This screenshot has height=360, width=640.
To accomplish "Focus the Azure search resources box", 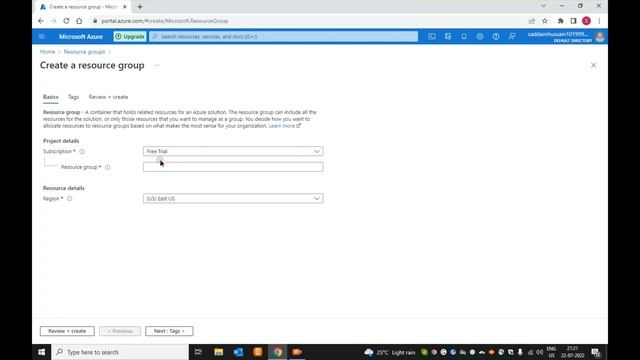I will tap(283, 37).
